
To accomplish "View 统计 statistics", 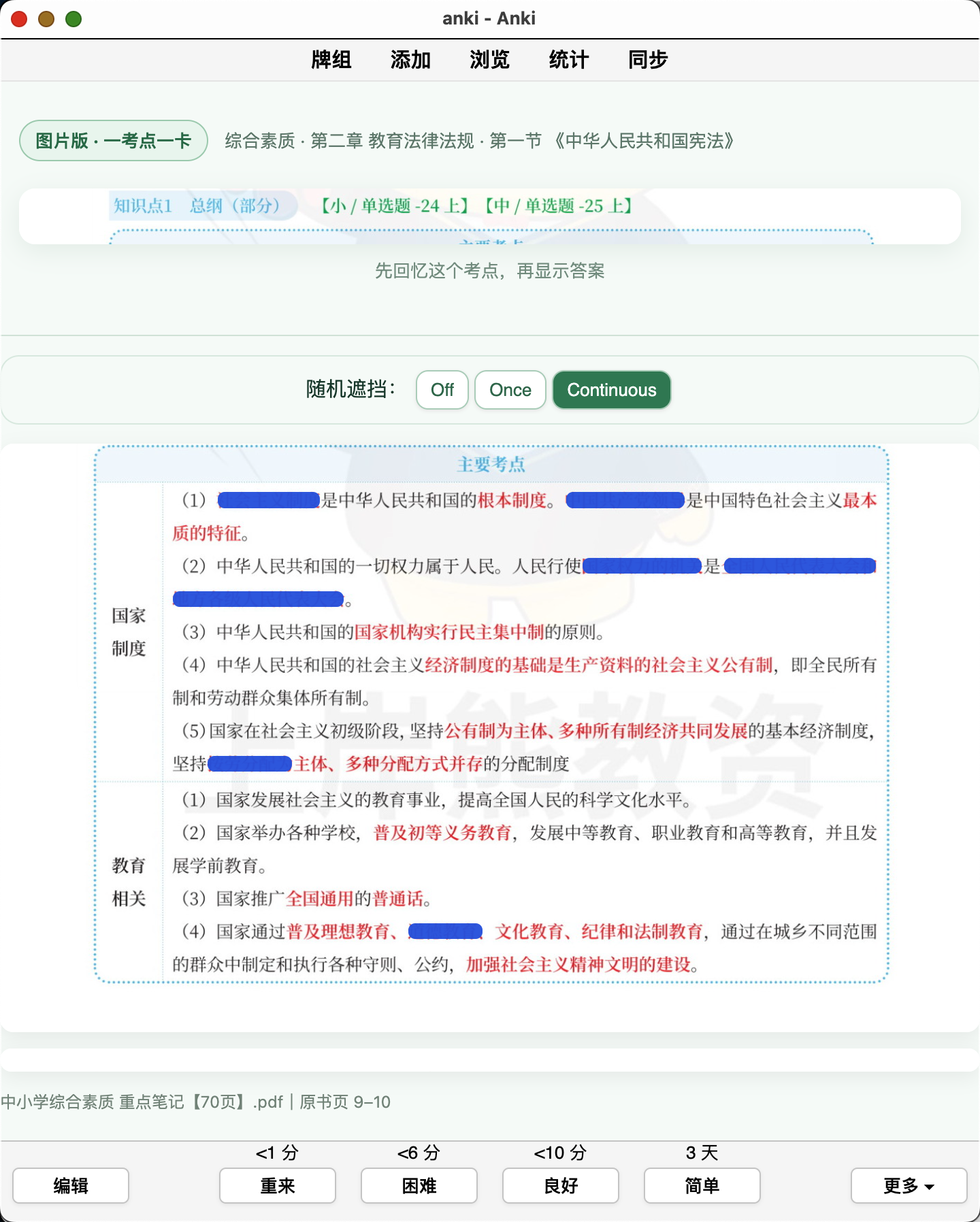I will tap(569, 60).
